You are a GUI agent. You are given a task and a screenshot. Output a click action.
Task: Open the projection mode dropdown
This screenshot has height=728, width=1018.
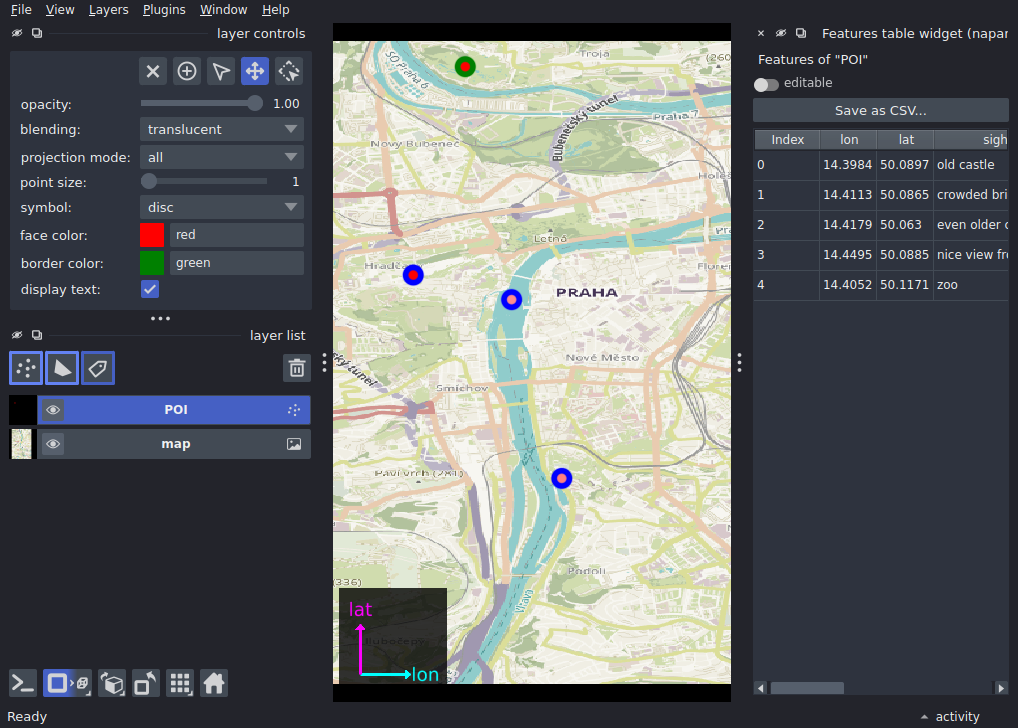222,157
